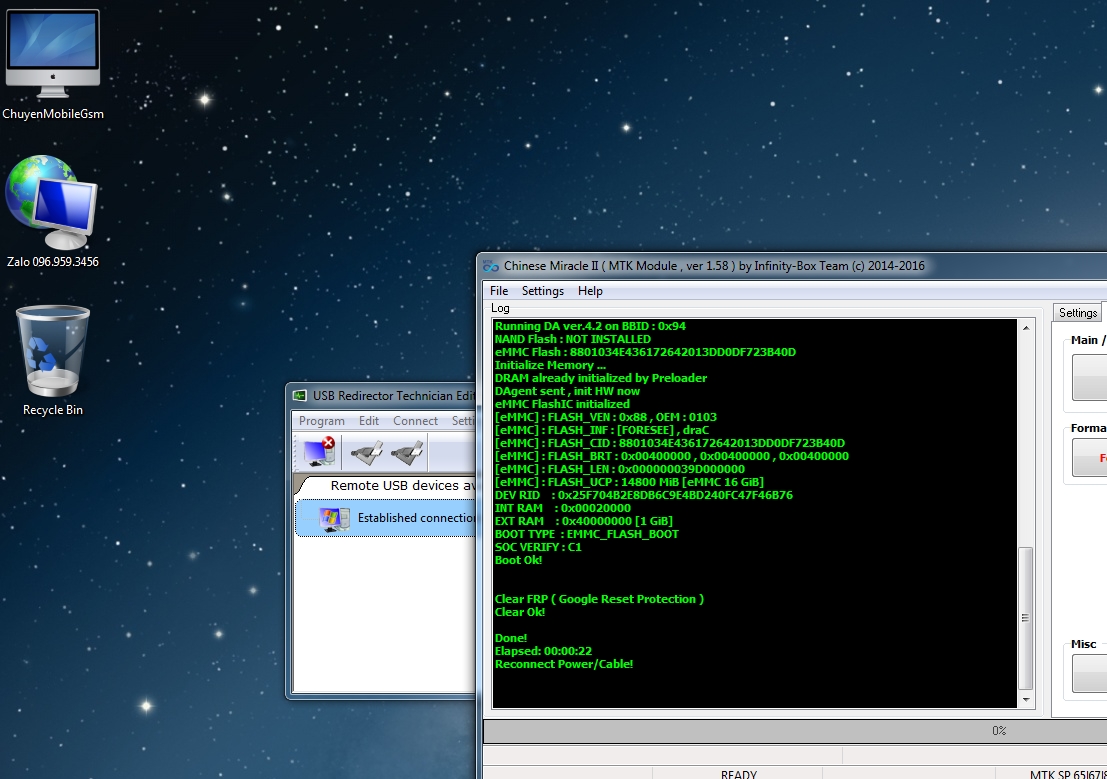1107x779 pixels.
Task: Click the 'DAgent sent , init HW now' log line
Action: (567, 391)
